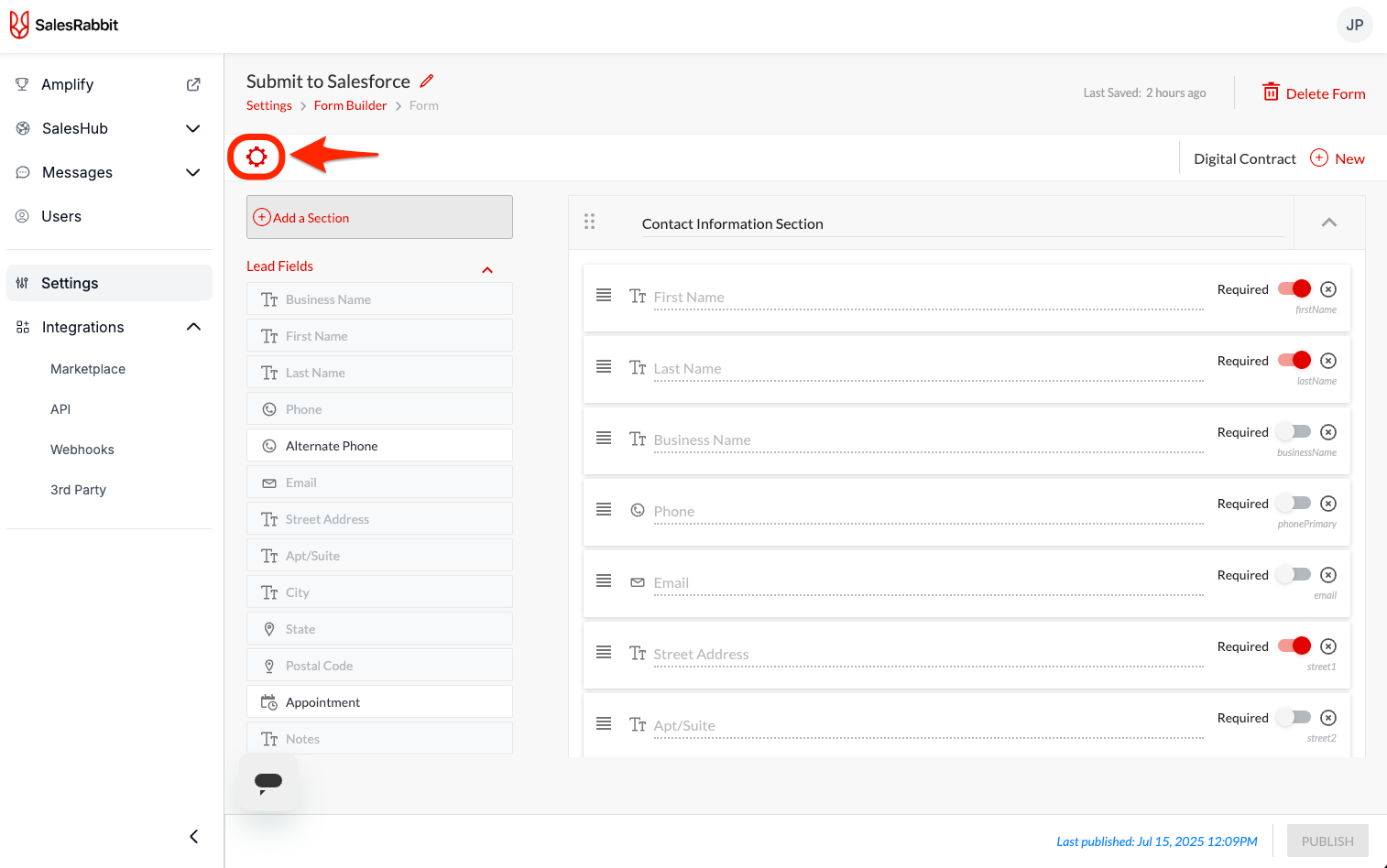The image size is (1387, 868).
Task: Expand the Messages menu chevron
Action: tap(193, 172)
